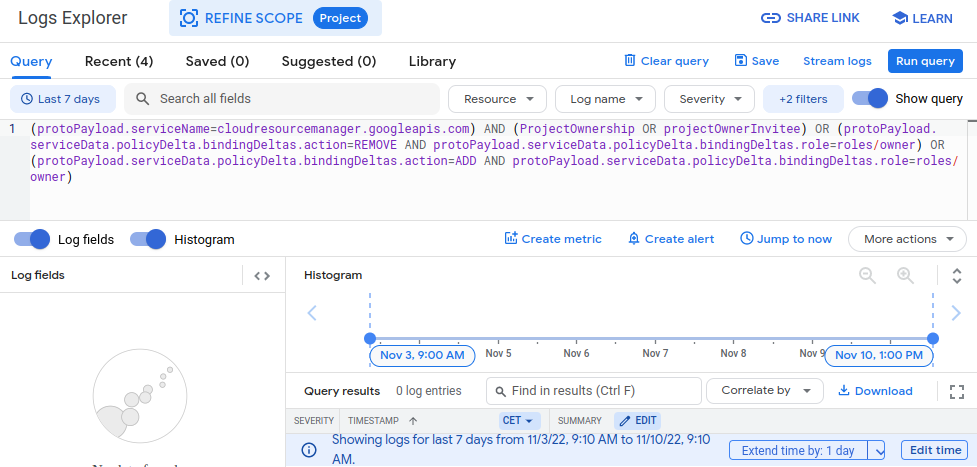This screenshot has width=977, height=467.
Task: Click the histogram zoom out icon
Action: point(867,275)
